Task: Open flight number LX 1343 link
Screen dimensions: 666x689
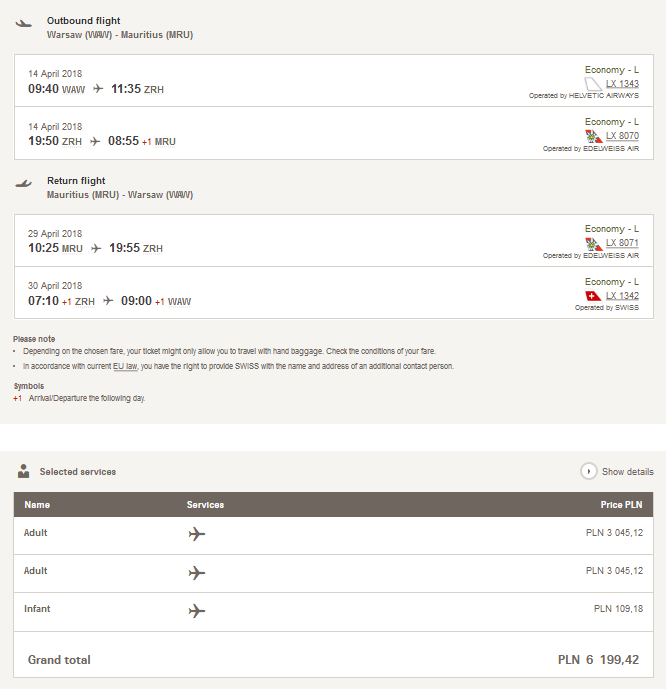Action: coord(622,83)
